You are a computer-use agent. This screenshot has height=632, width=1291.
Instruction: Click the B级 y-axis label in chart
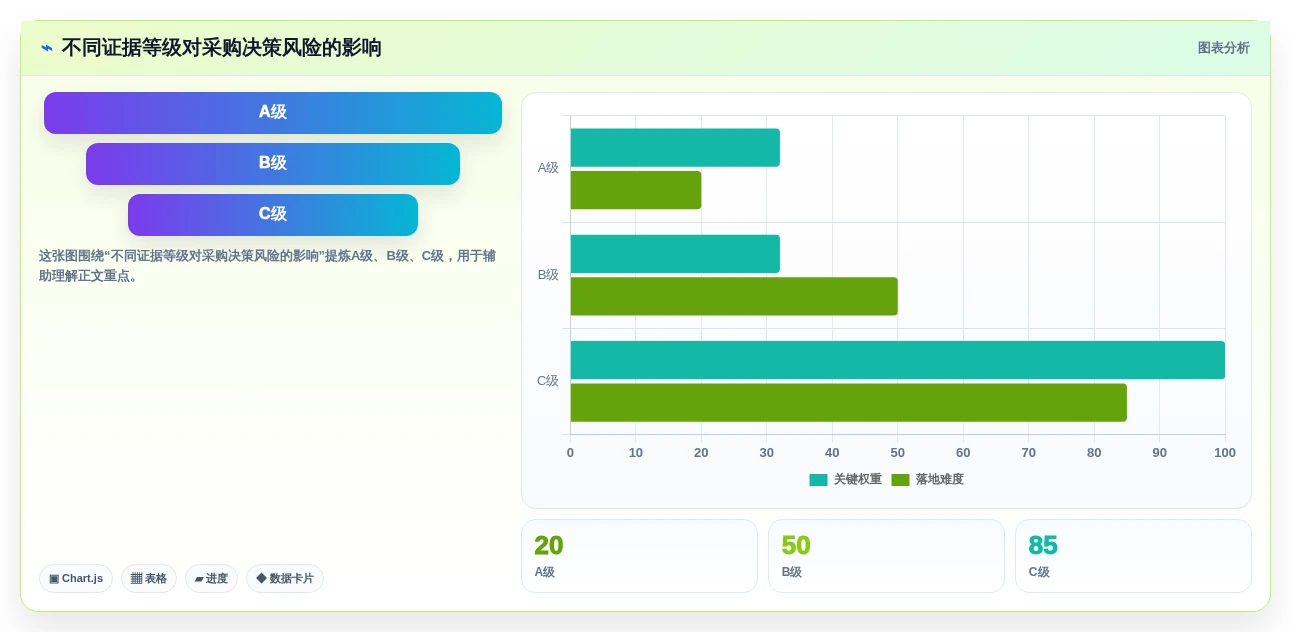pos(548,275)
